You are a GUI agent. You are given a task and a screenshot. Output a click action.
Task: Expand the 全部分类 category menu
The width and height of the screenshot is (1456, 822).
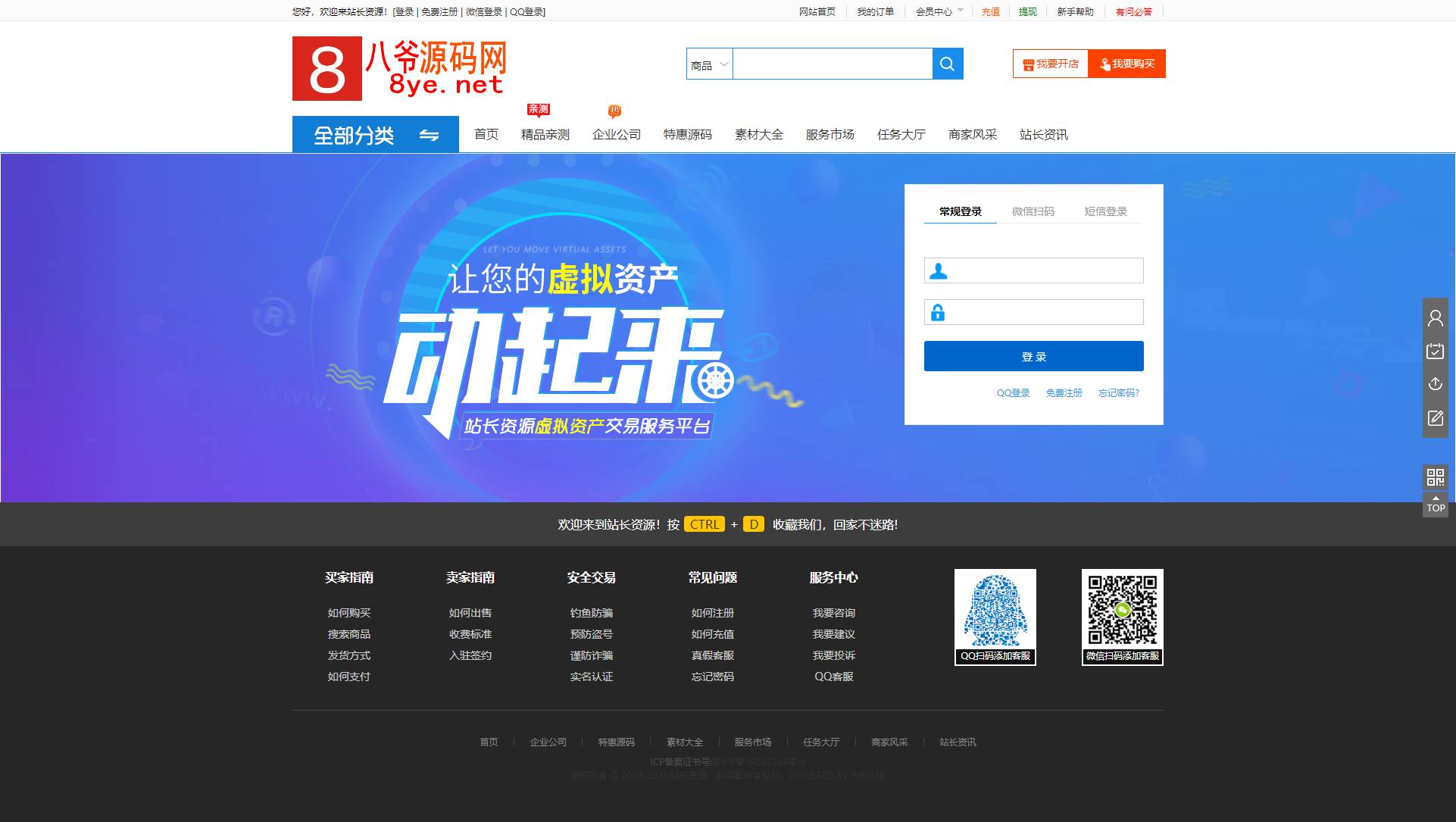point(376,134)
